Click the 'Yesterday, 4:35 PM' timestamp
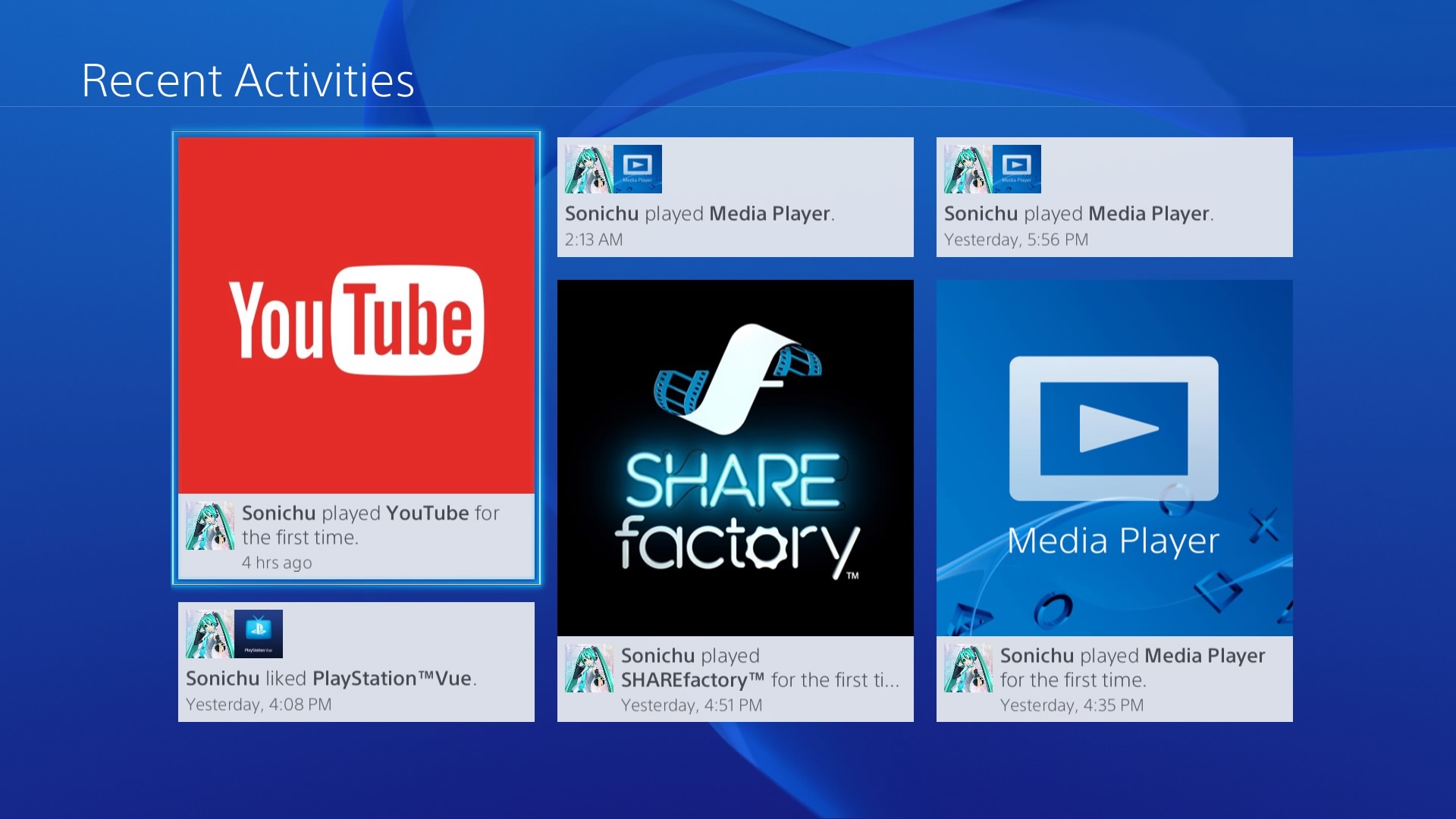The image size is (1456, 819). click(x=1072, y=705)
